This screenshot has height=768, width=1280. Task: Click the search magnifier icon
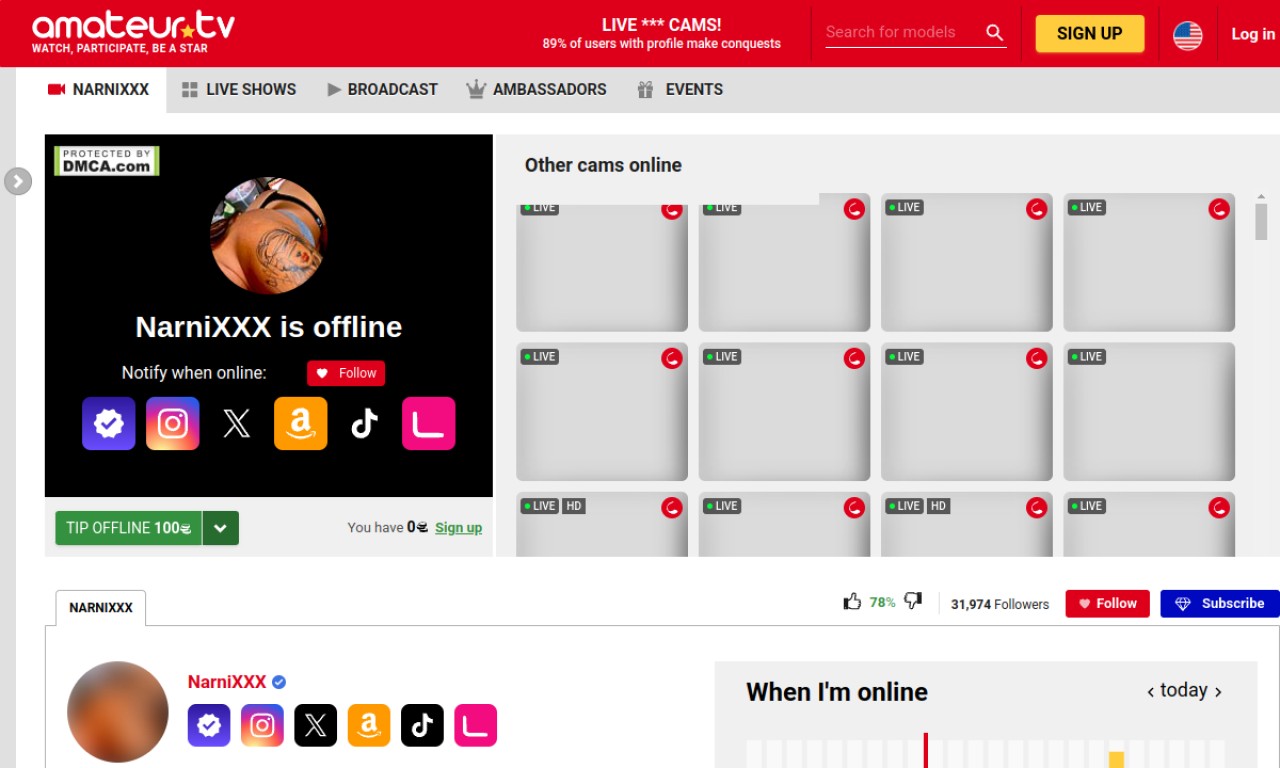[994, 32]
